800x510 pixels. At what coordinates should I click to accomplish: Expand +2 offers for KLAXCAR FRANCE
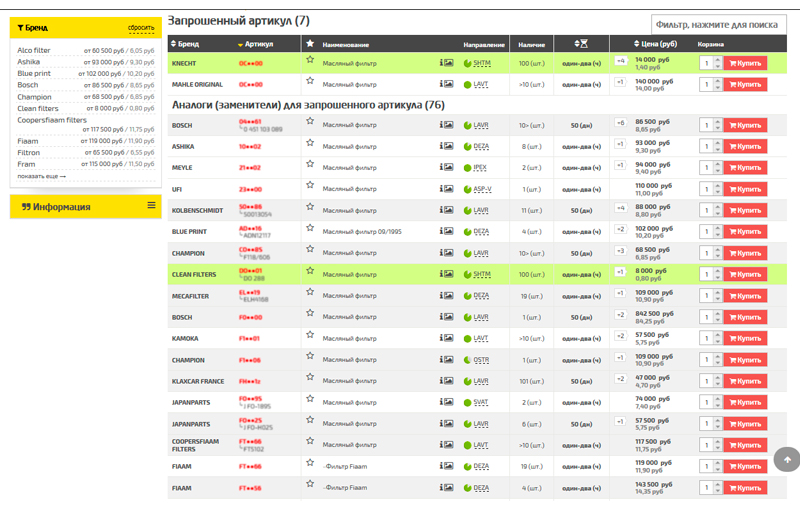pos(620,379)
